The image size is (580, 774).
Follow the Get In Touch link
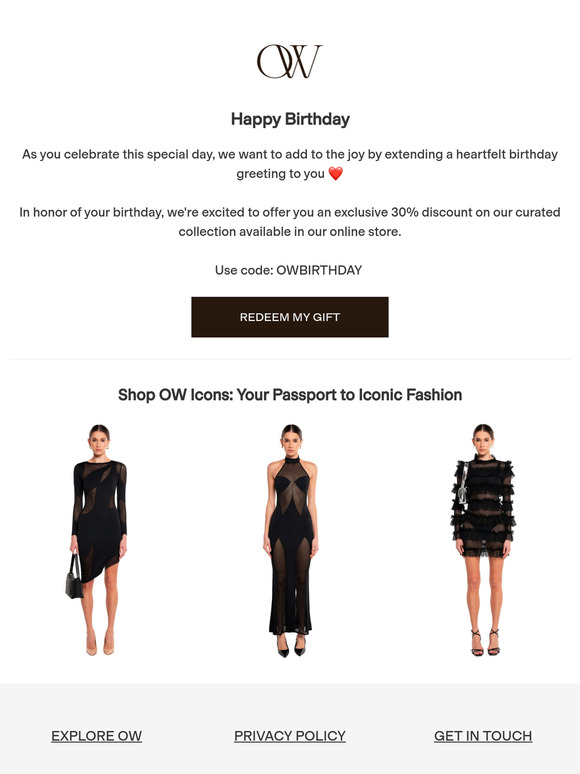(x=483, y=736)
